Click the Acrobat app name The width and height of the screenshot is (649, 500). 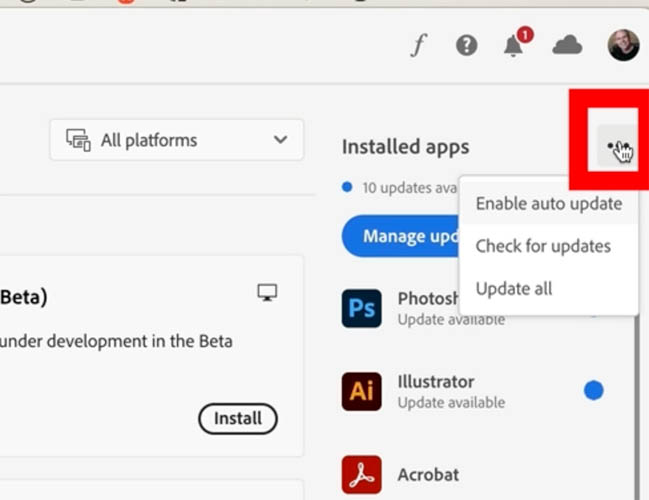tap(428, 475)
